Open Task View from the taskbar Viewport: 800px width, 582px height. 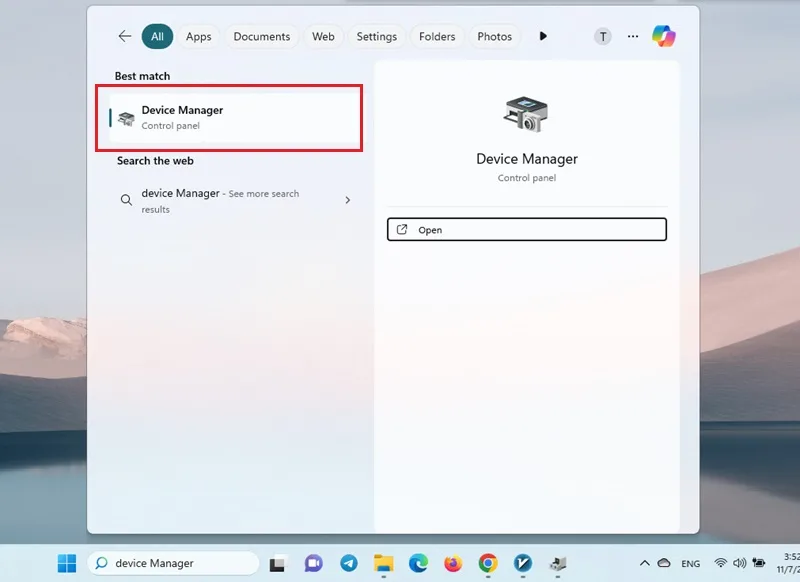[x=278, y=563]
